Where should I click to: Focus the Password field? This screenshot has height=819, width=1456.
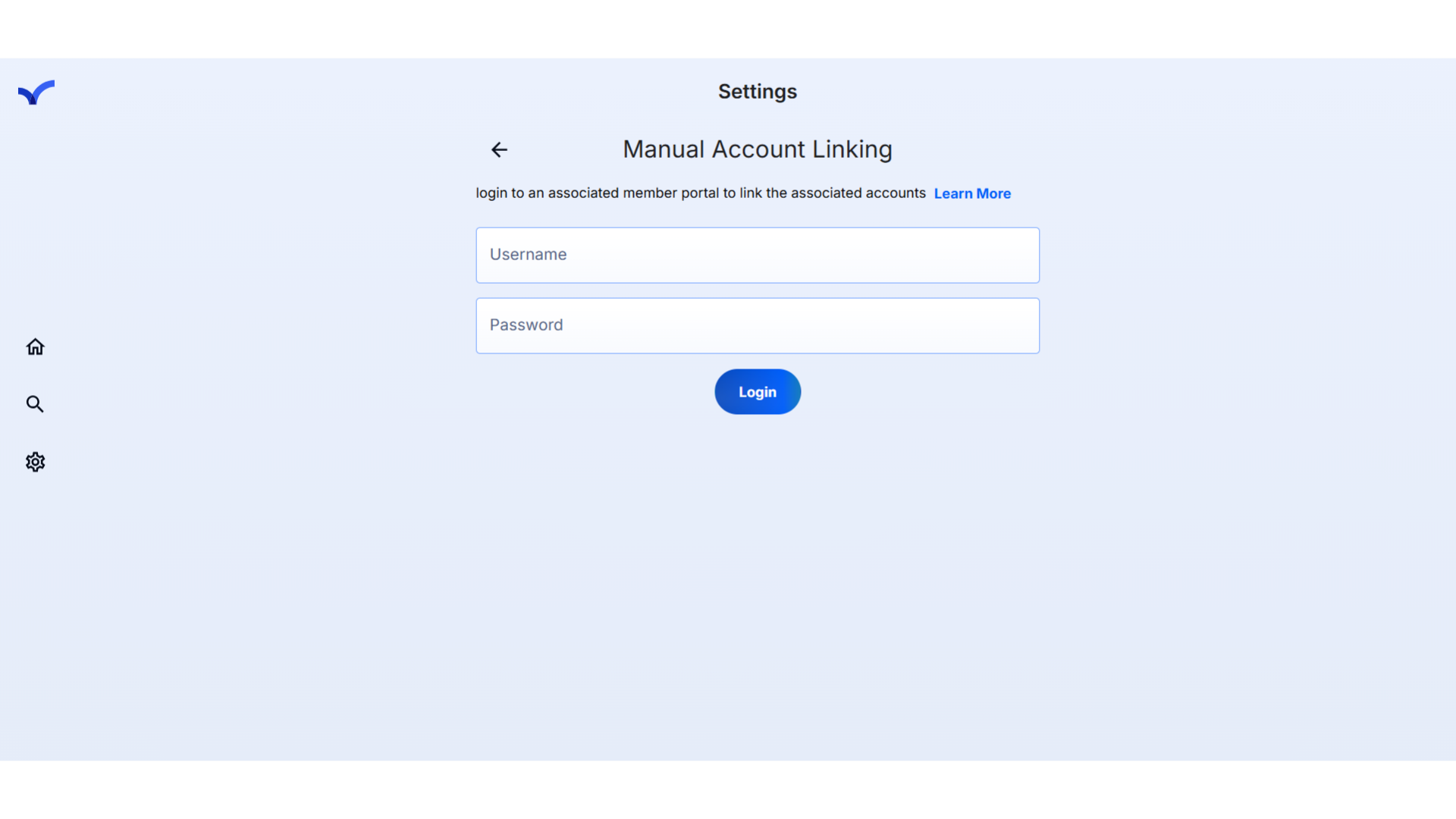(758, 325)
